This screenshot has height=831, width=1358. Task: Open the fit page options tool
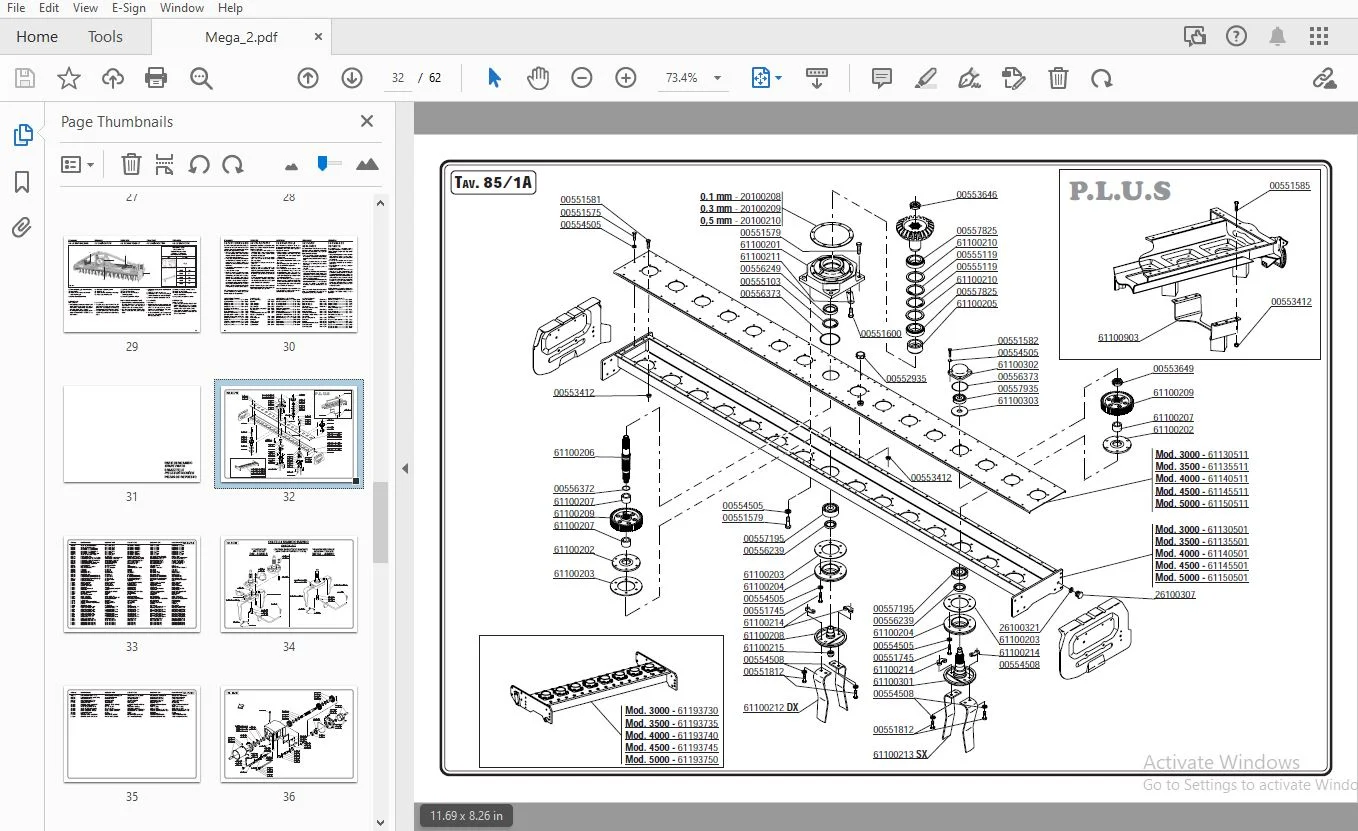point(766,78)
